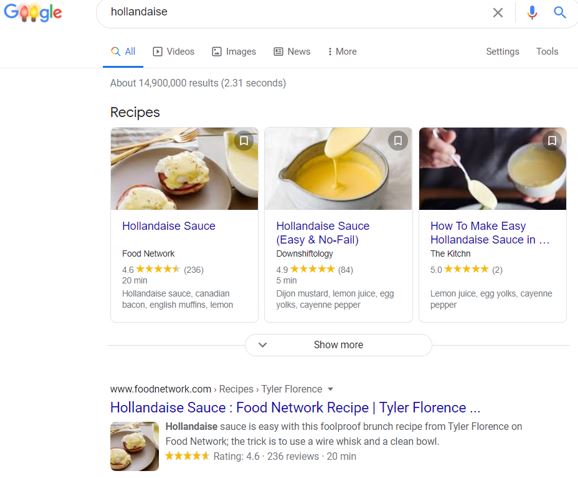Screen dimensions: 578x478
Task: Click inside the hollandaise search field
Action: [x=295, y=12]
